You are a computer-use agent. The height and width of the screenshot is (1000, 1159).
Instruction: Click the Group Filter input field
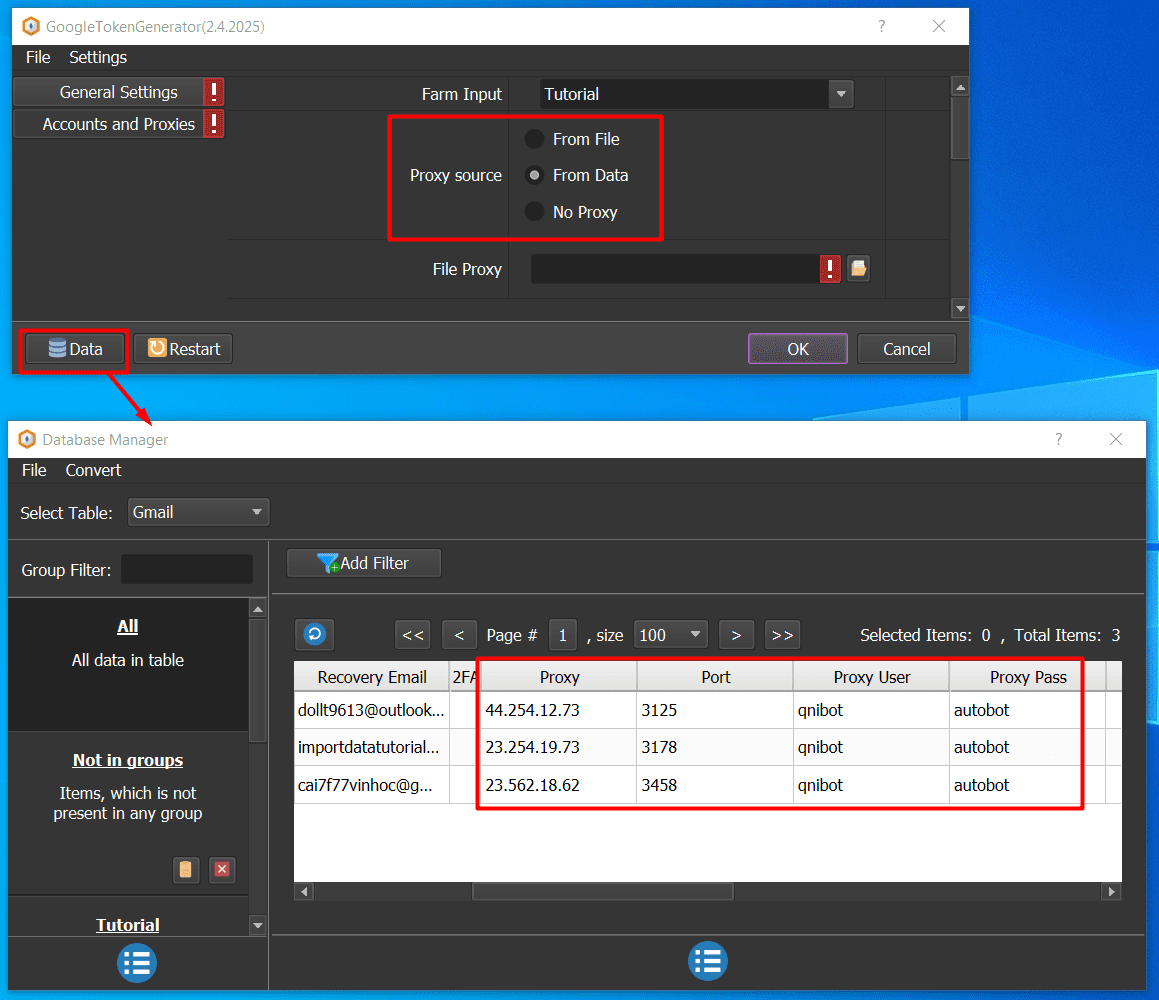(x=187, y=570)
